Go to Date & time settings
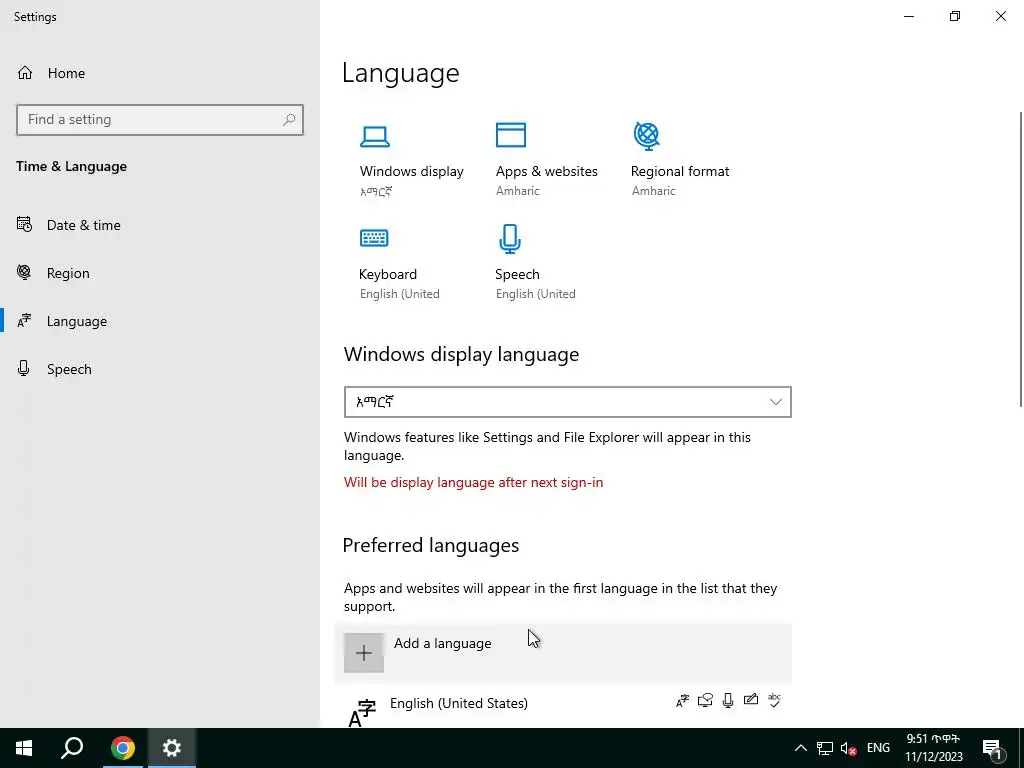This screenshot has width=1024, height=768. 160,225
